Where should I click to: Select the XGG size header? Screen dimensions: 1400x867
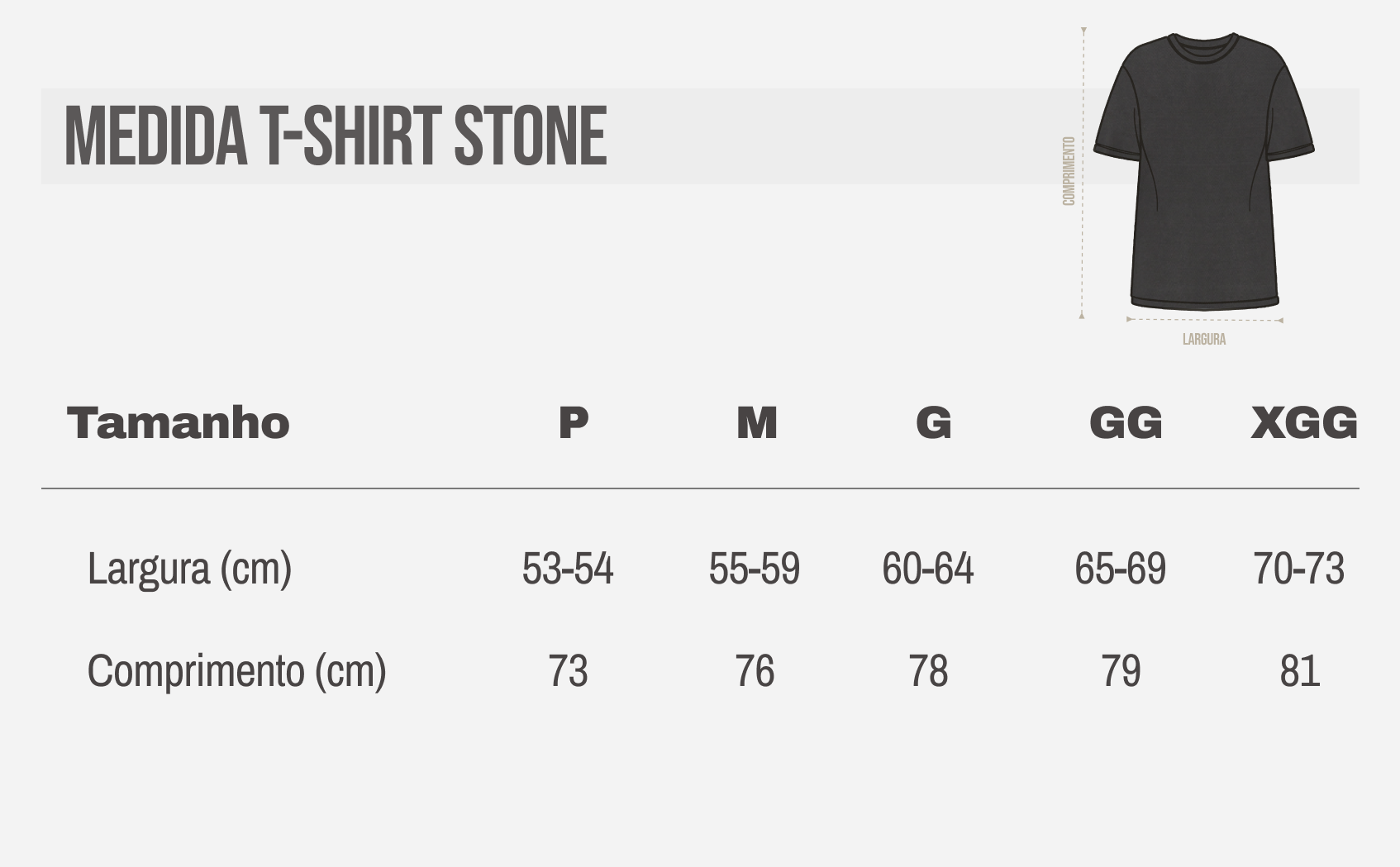pos(1303,423)
